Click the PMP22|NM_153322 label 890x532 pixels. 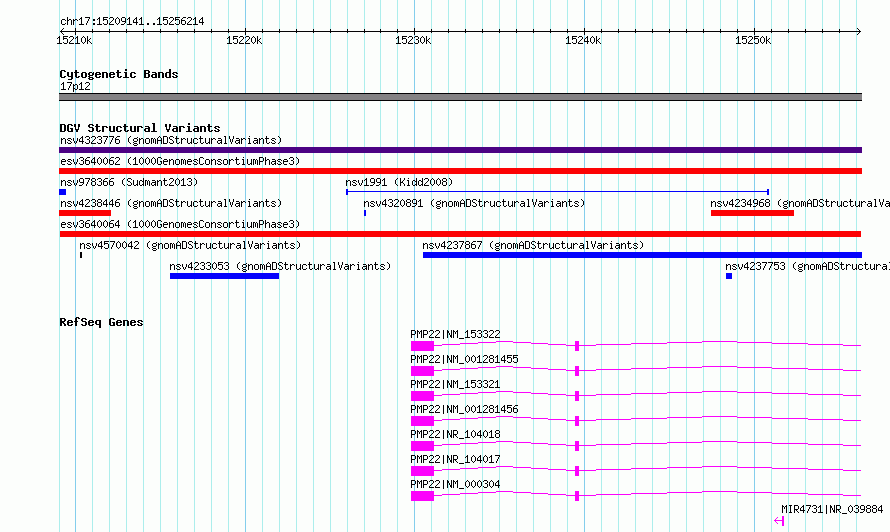pyautogui.click(x=455, y=334)
